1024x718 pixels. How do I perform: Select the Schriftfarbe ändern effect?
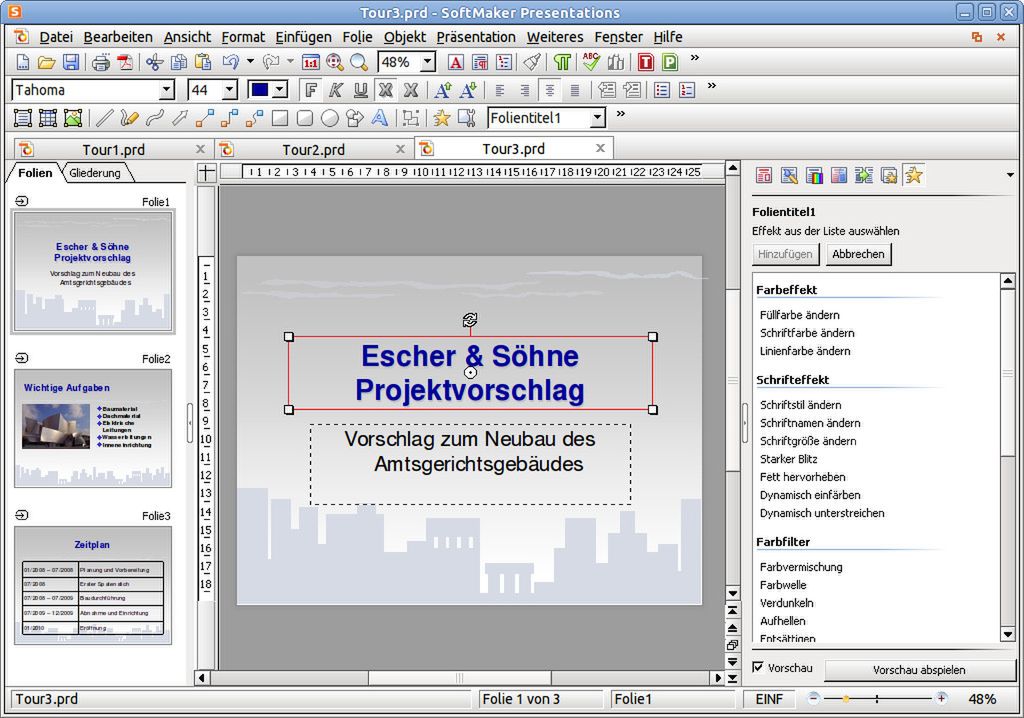(807, 333)
